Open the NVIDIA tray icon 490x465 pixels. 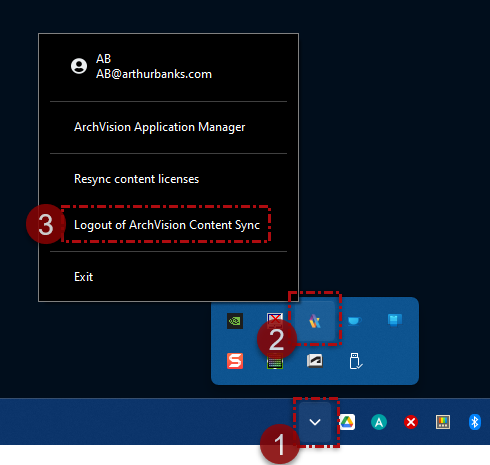[x=235, y=321]
